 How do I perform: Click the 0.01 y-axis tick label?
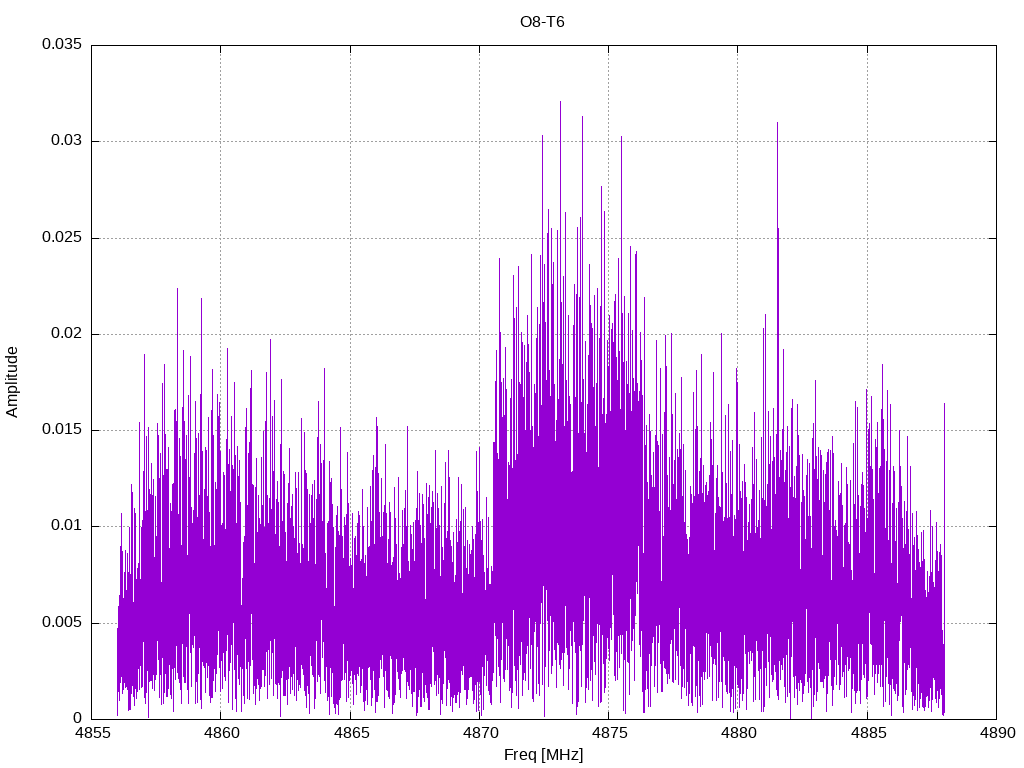pyautogui.click(x=65, y=526)
